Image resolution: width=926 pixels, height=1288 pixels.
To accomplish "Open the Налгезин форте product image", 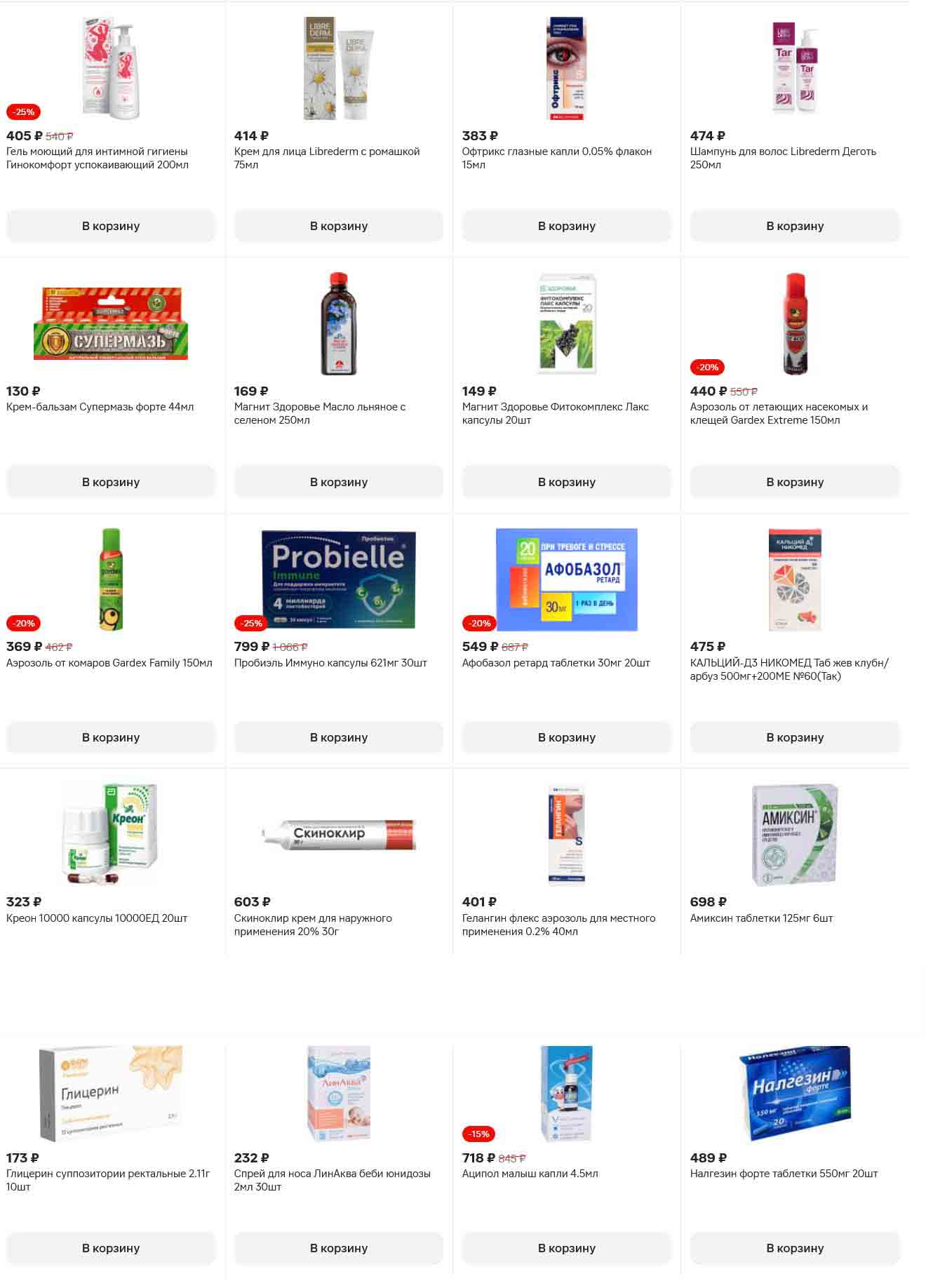I will click(795, 1093).
